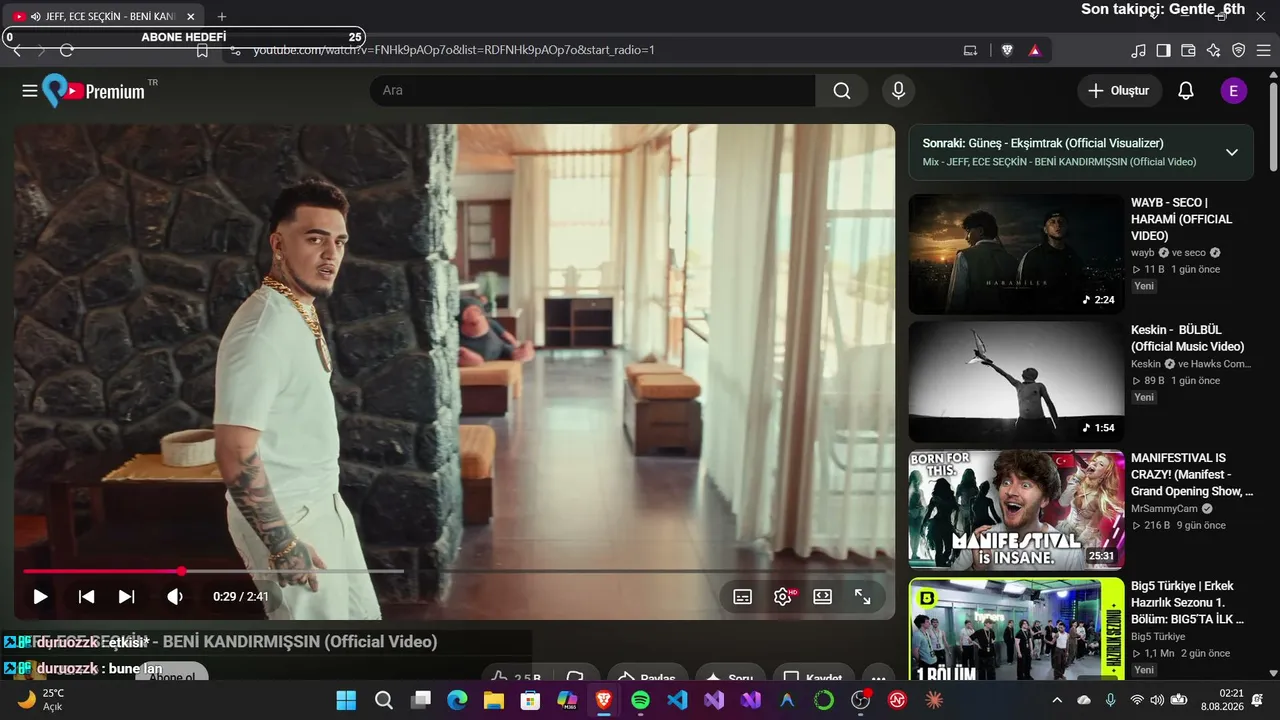Open the network Wi-Fi tray icon
The height and width of the screenshot is (720, 1280).
tap(1136, 700)
